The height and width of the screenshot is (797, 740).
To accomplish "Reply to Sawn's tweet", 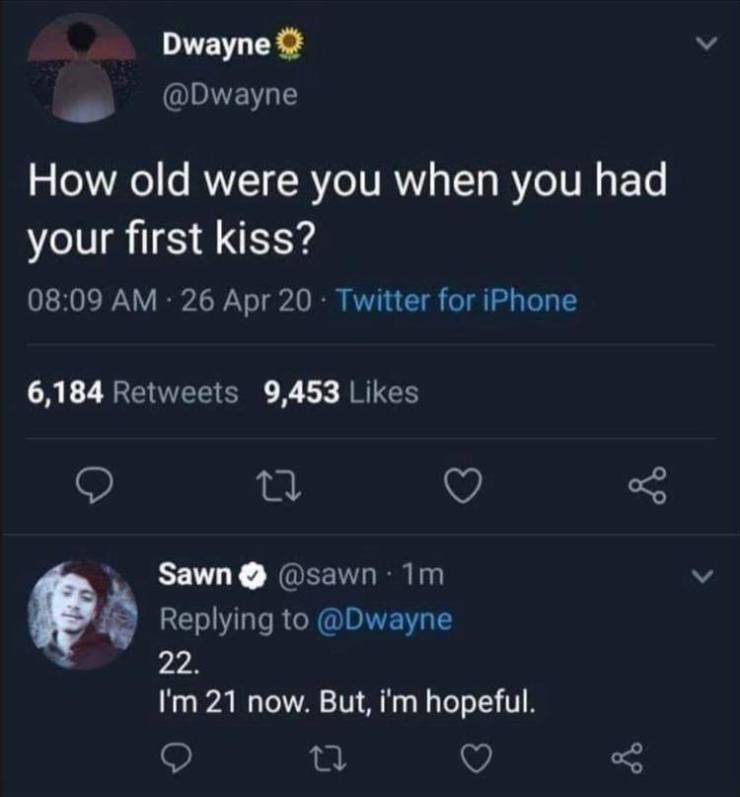I will (178, 760).
